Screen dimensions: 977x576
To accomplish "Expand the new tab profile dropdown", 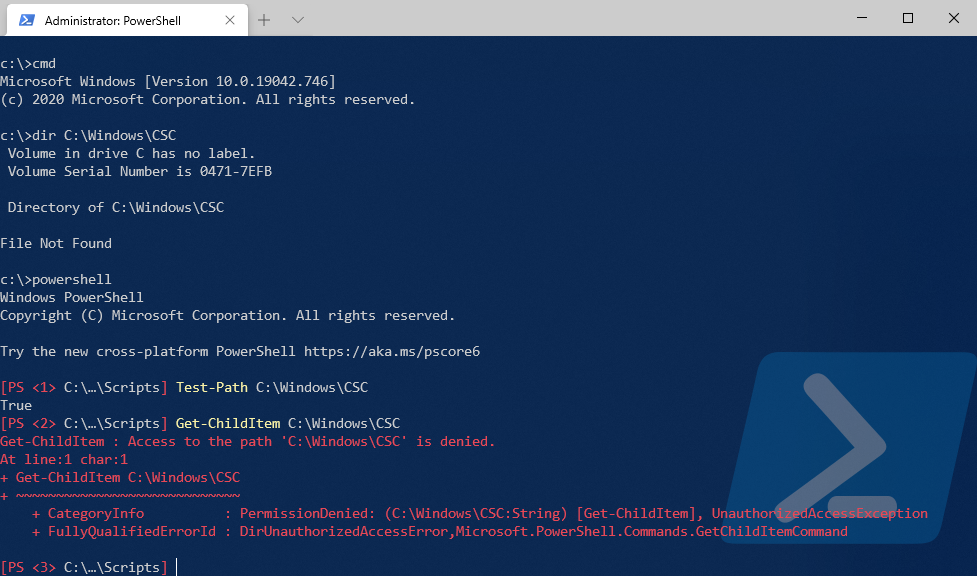I will tap(297, 20).
